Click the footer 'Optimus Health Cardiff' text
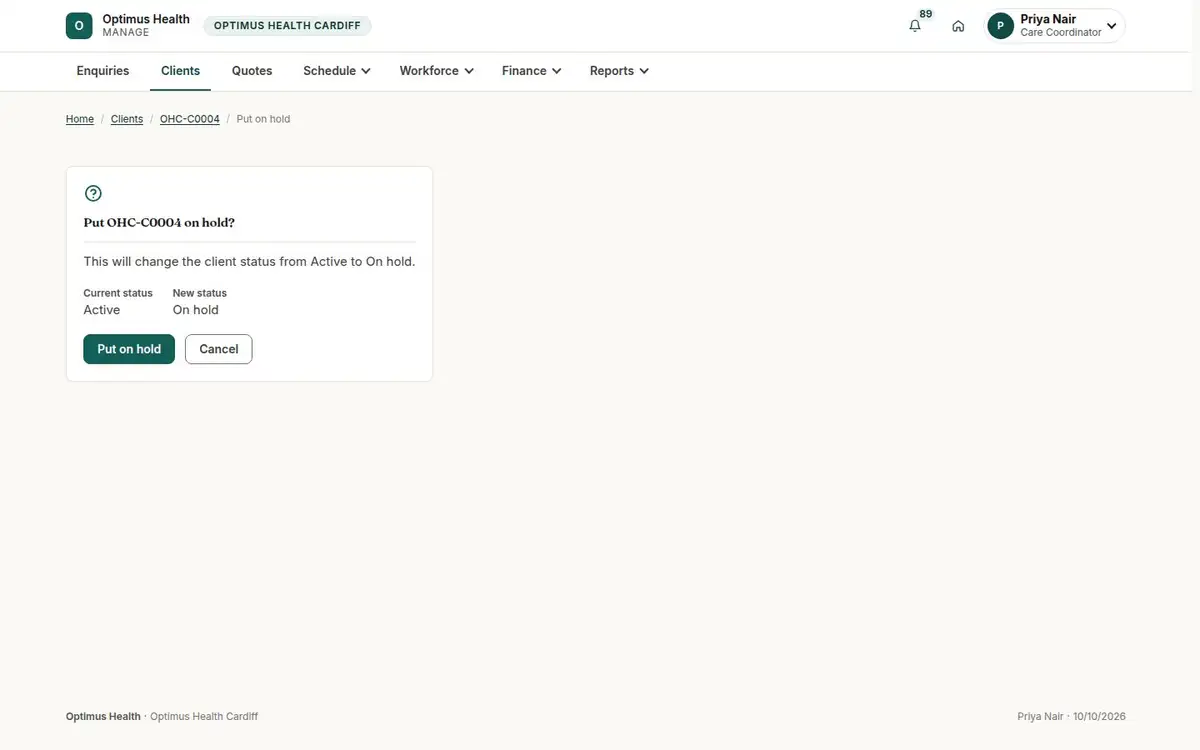Image resolution: width=1200 pixels, height=750 pixels. (204, 717)
